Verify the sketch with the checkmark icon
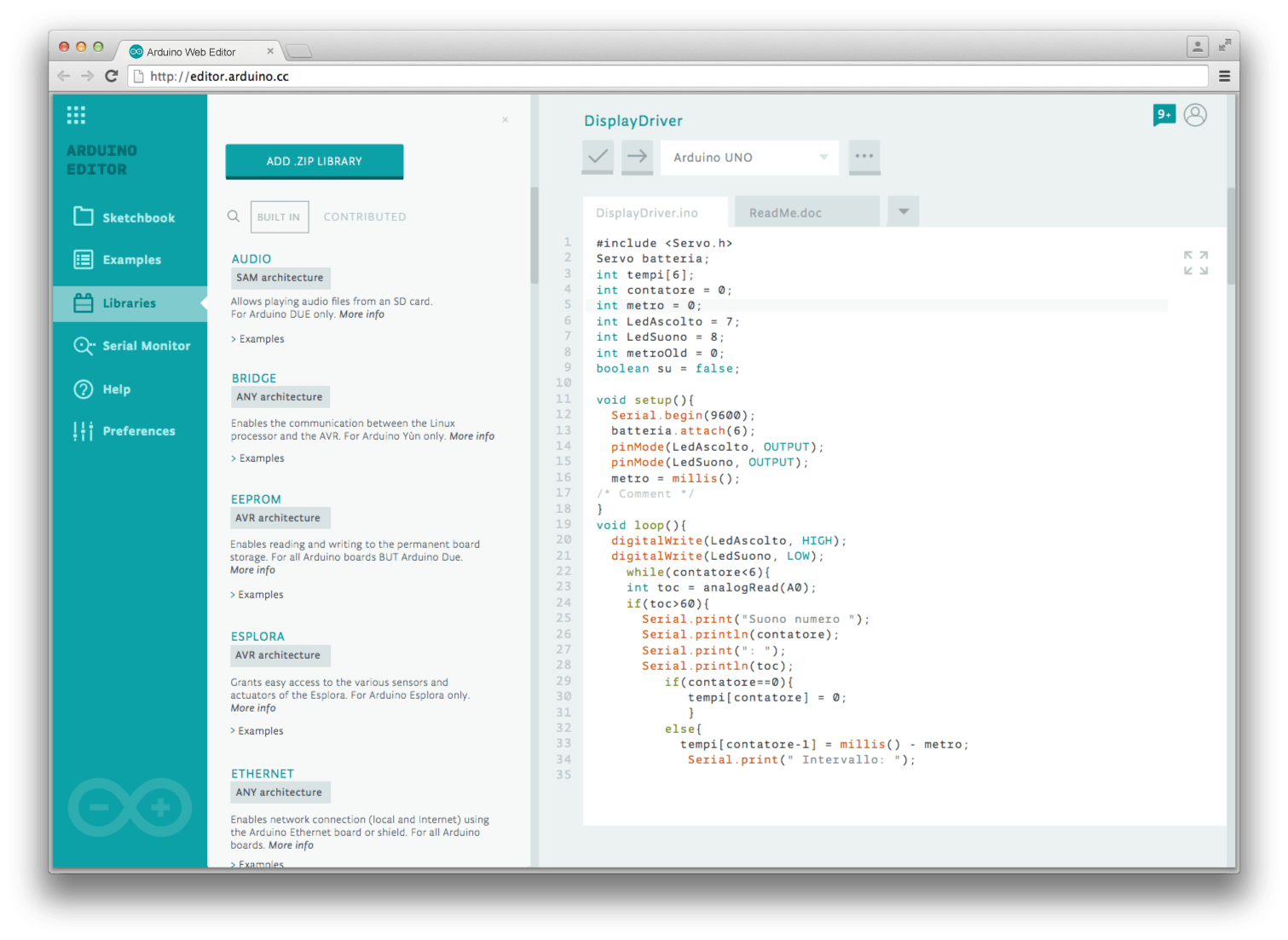 [x=598, y=157]
